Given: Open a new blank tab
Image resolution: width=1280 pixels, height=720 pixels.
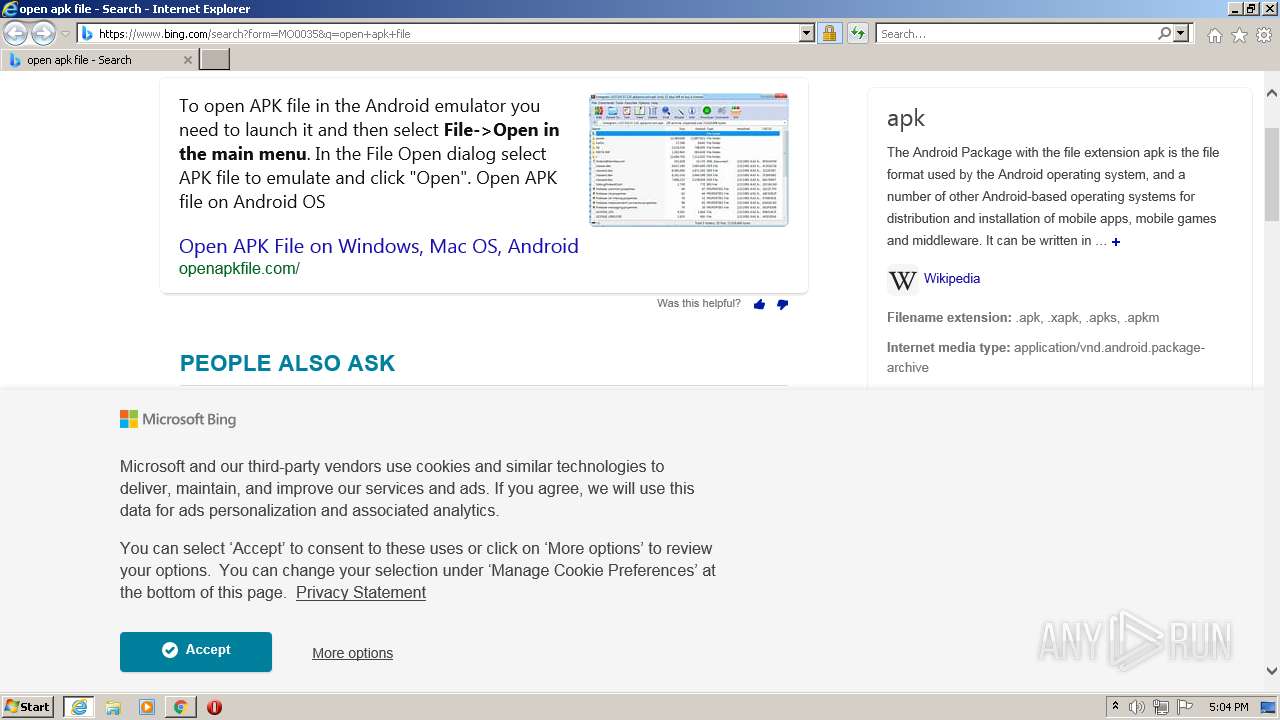Looking at the screenshot, I should [x=215, y=60].
